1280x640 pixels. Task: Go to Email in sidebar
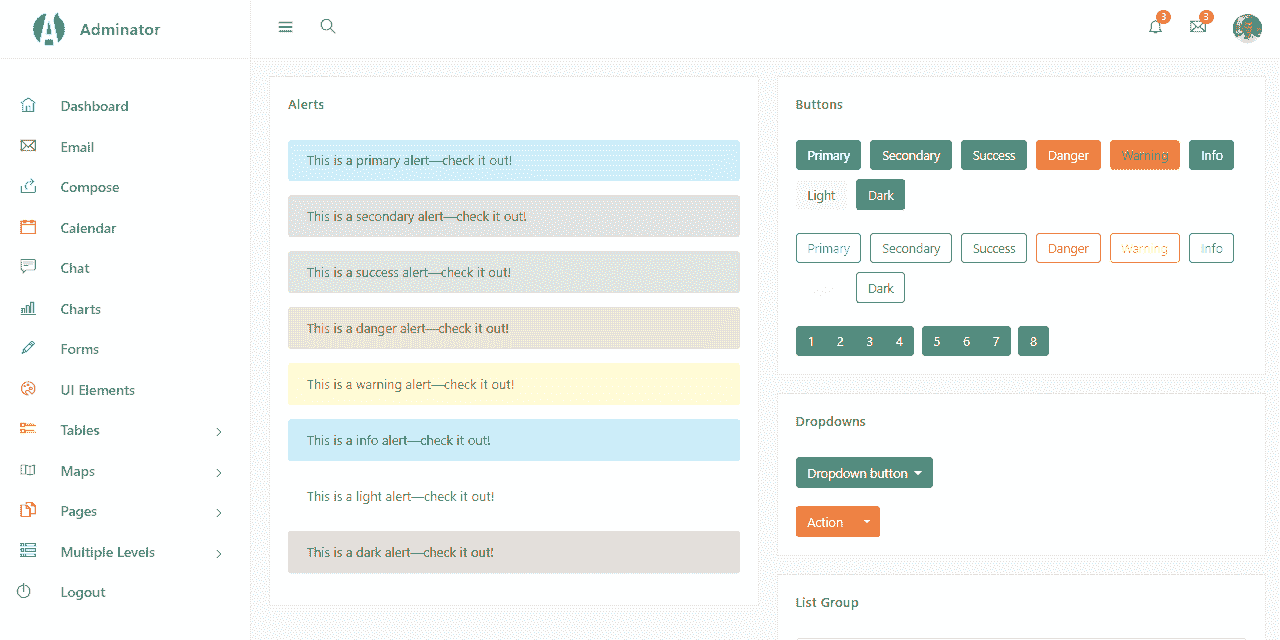pyautogui.click(x=77, y=147)
